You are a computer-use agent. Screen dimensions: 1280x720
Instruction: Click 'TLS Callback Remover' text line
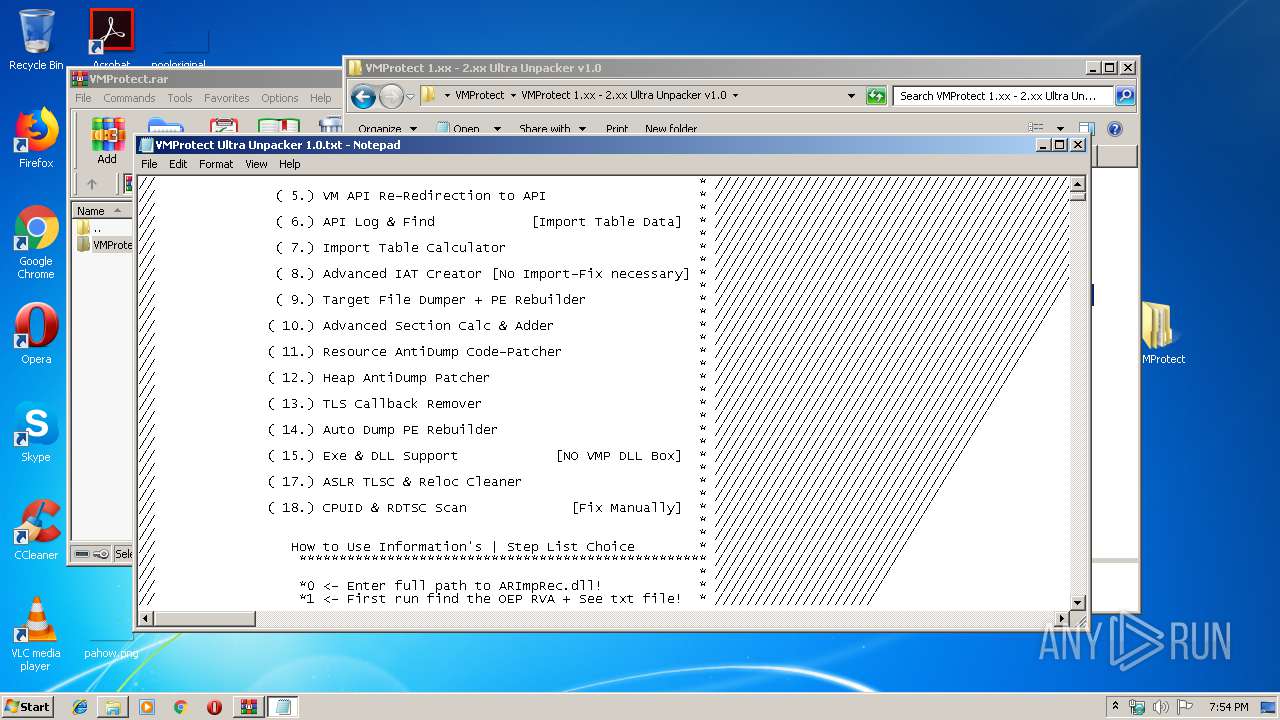tap(402, 404)
